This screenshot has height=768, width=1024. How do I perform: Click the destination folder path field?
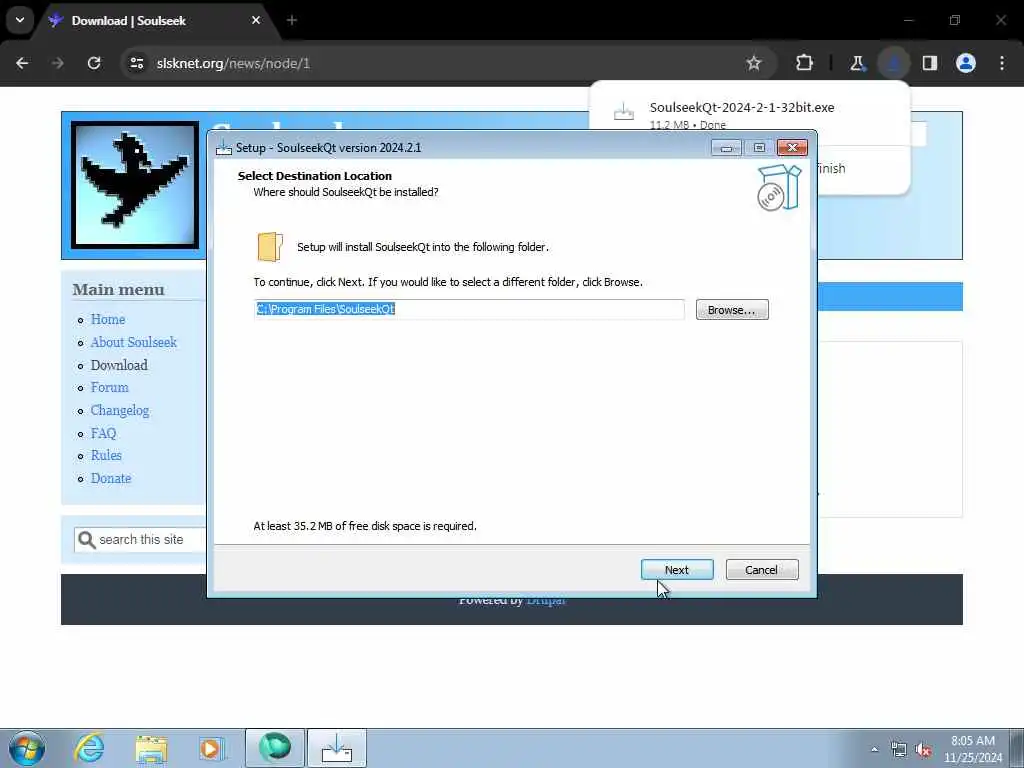point(469,309)
